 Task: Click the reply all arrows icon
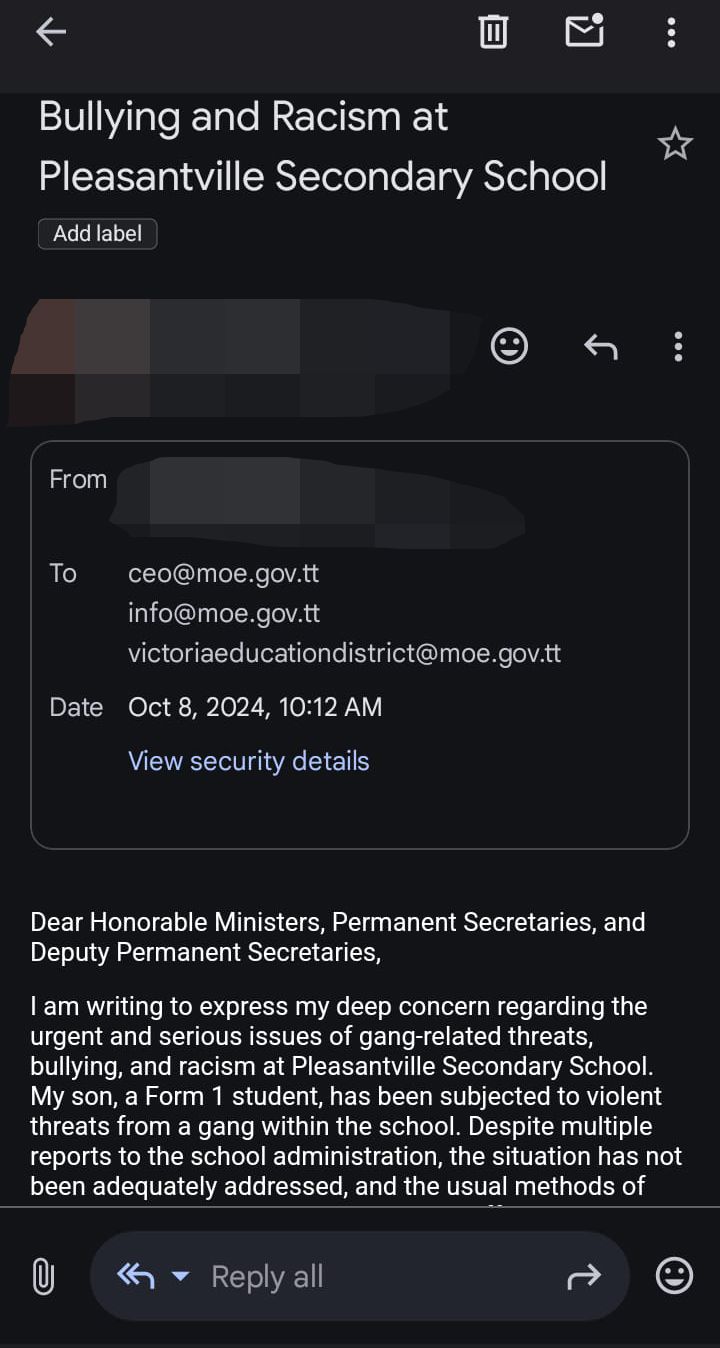(135, 1276)
